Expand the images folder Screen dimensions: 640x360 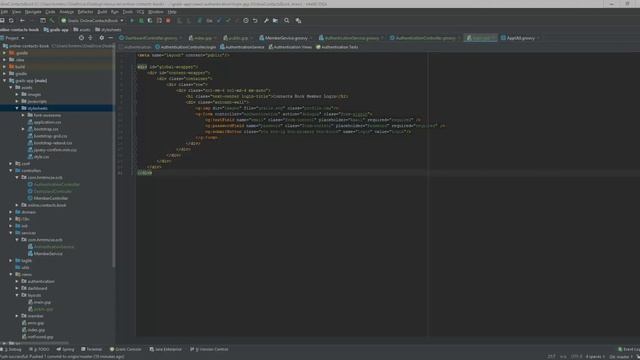[17, 94]
